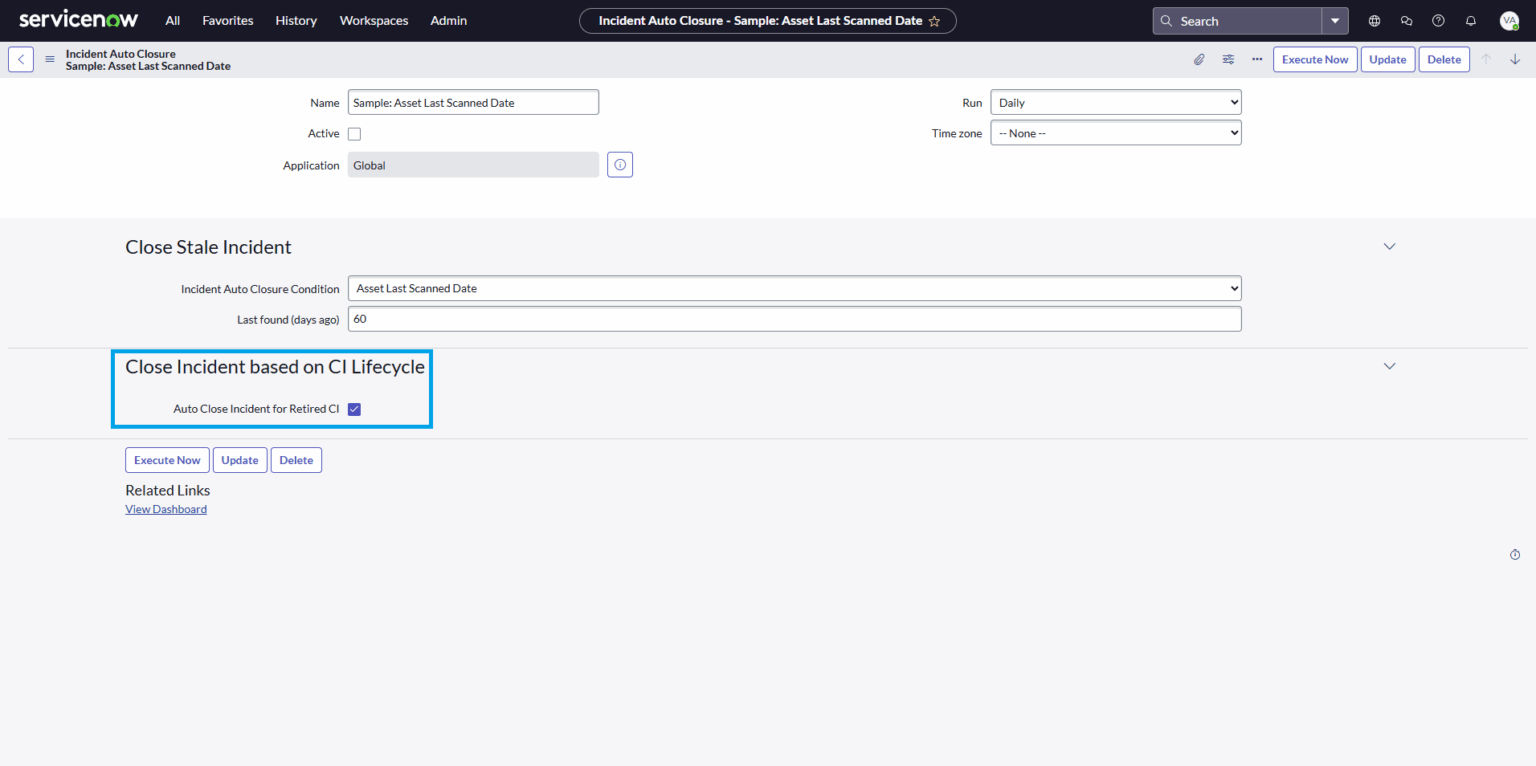Open the attachments paperclip icon
1536x766 pixels.
1199,59
